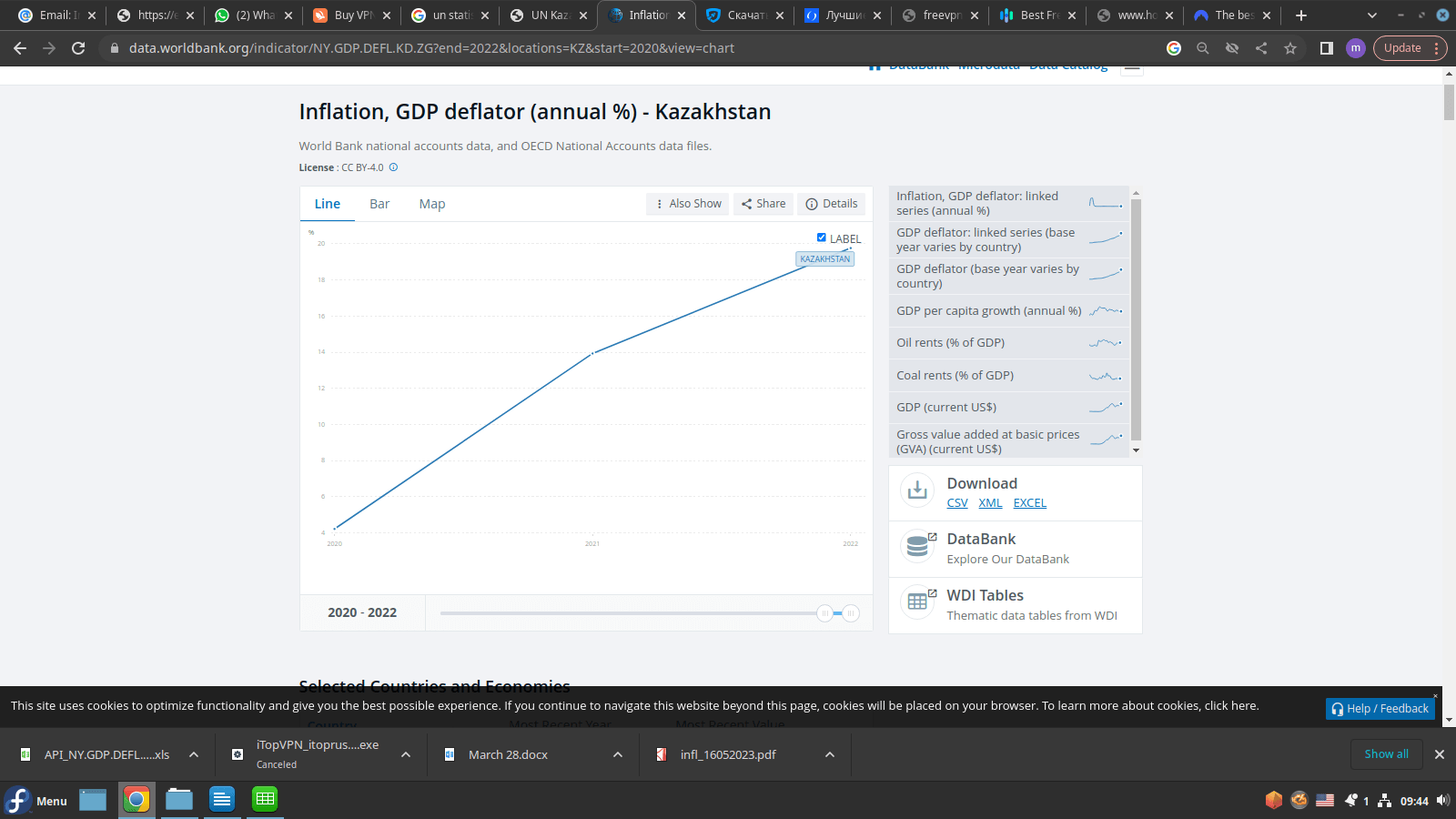Reload the World Bank page
The image size is (1456, 819).
[78, 48]
